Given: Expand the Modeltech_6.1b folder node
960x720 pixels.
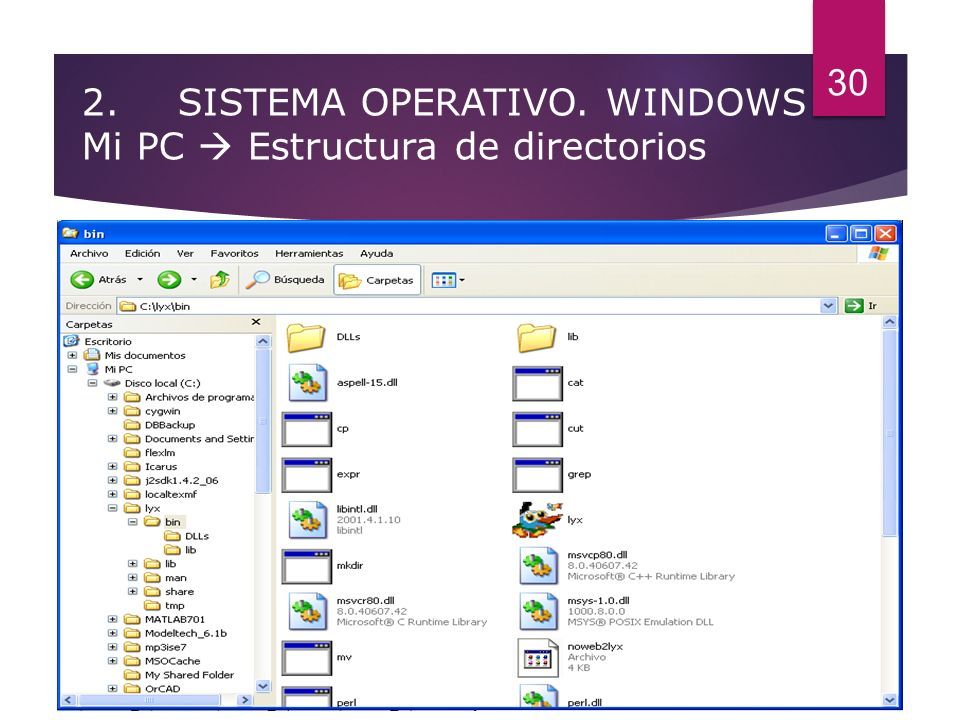Looking at the screenshot, I should [113, 634].
